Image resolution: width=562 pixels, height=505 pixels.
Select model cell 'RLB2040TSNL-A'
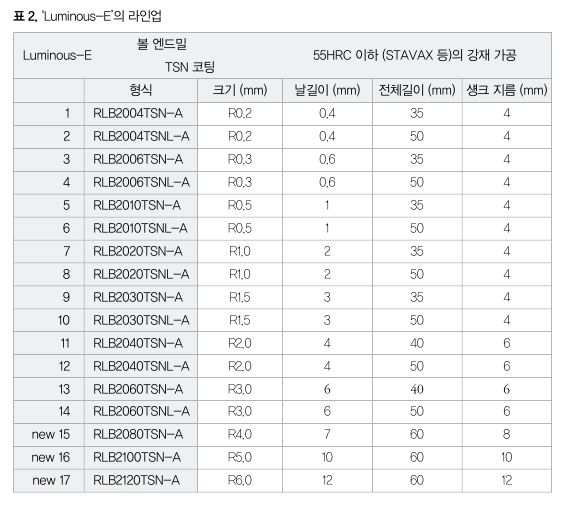(141, 366)
